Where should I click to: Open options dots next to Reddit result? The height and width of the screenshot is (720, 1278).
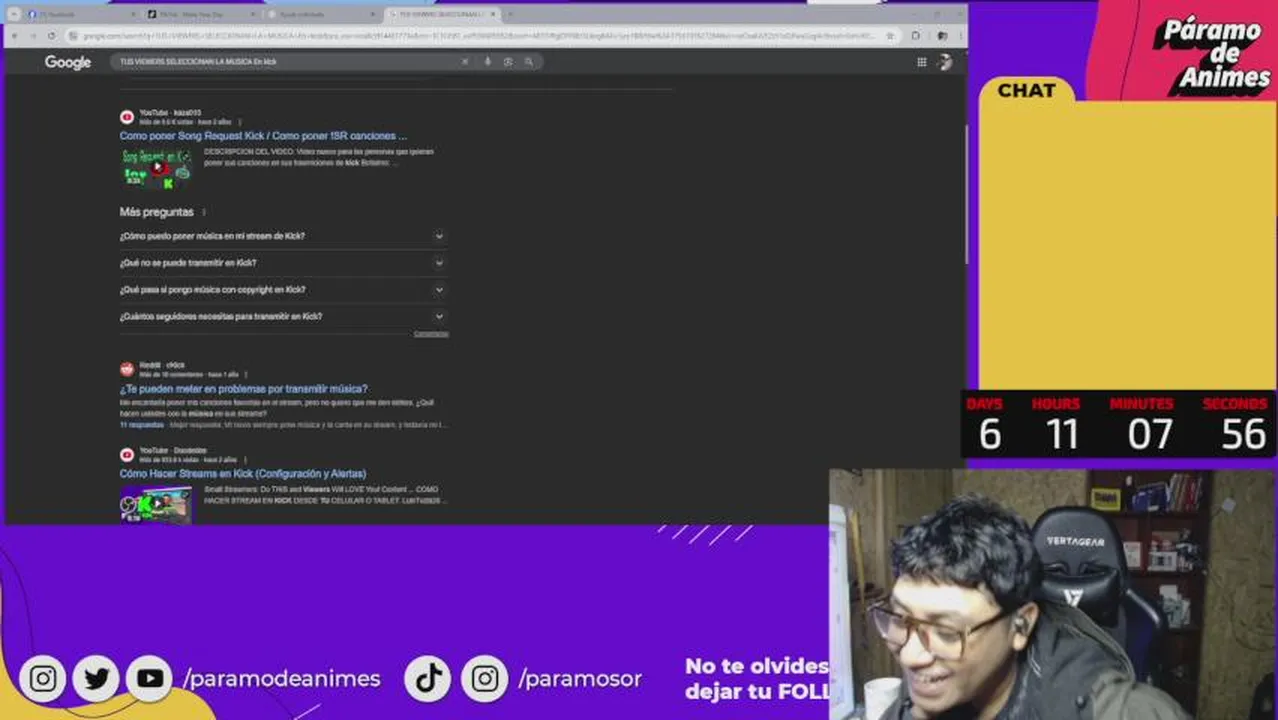pyautogui.click(x=247, y=374)
